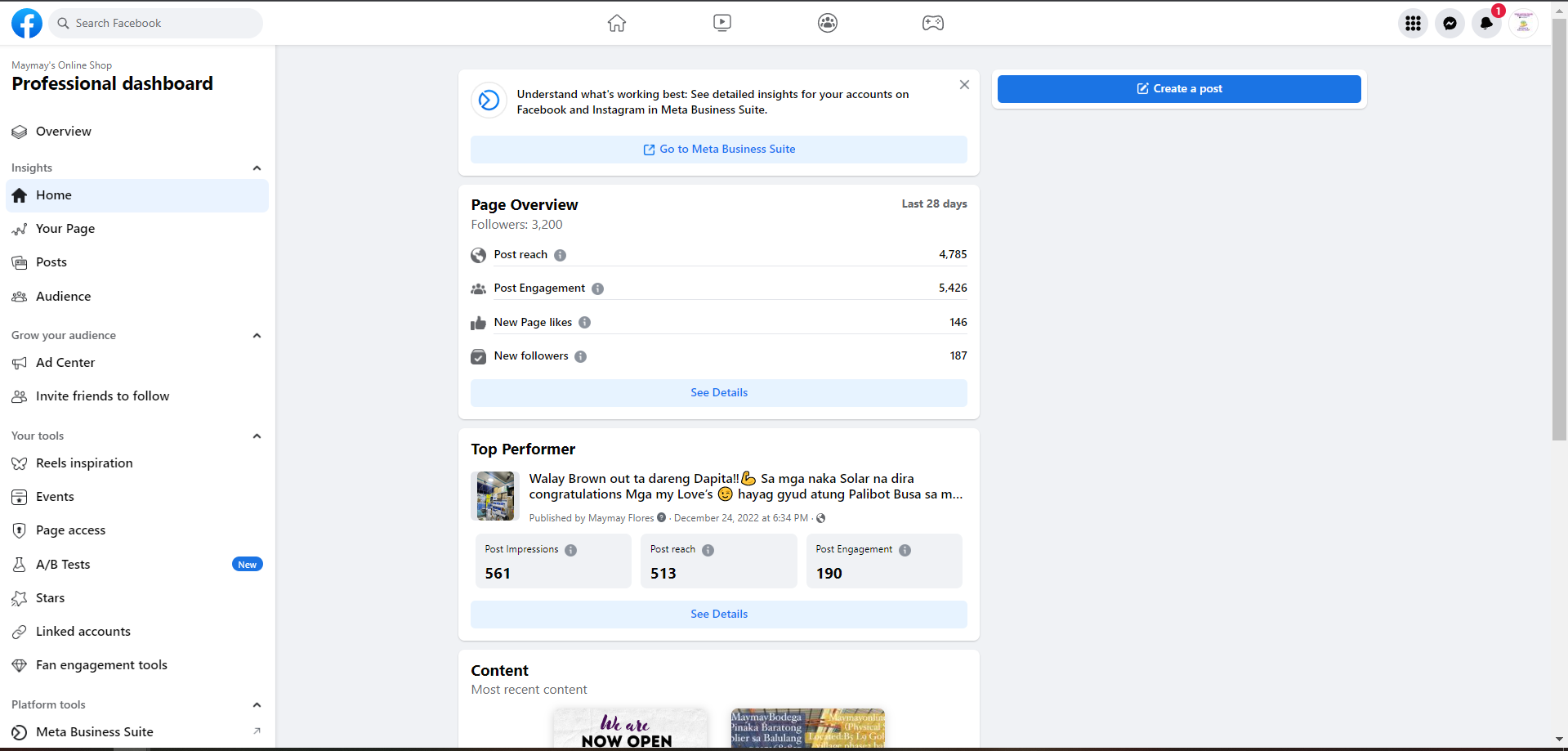Open Linked accounts

click(137, 632)
